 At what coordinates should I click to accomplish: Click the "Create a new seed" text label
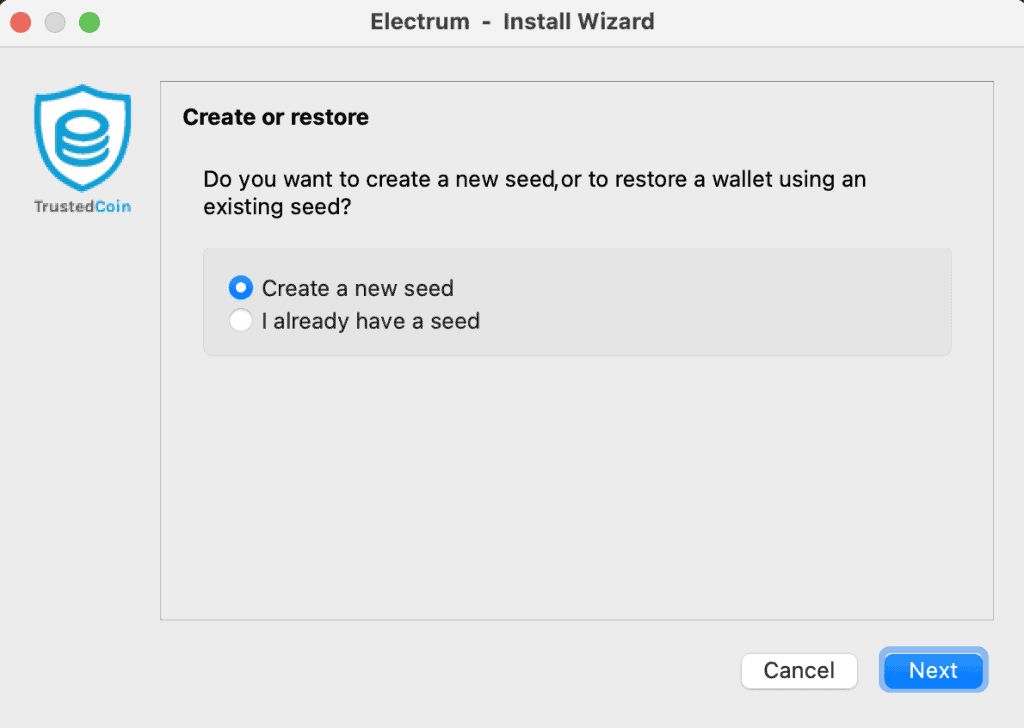coord(357,288)
